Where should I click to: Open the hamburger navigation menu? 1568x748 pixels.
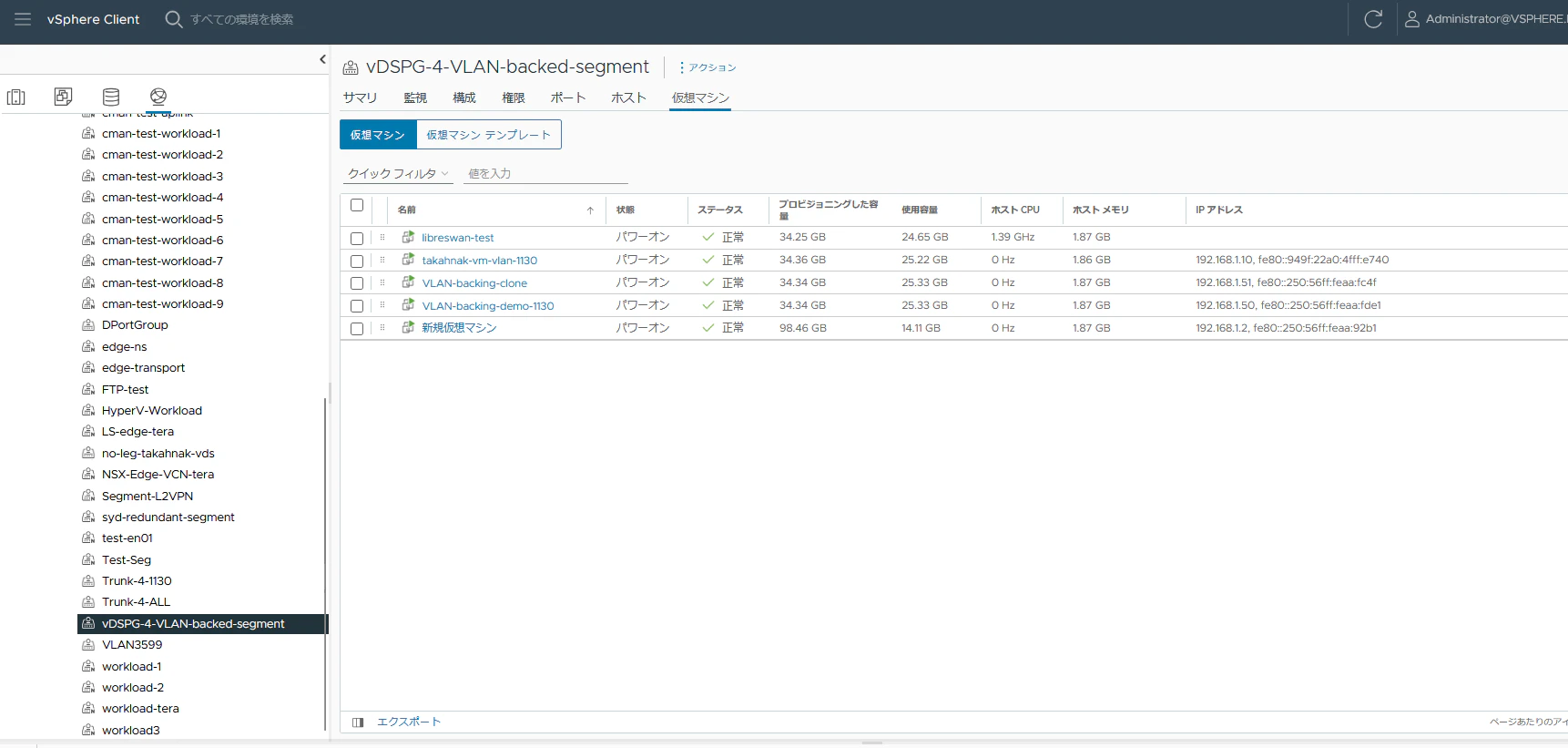click(23, 19)
